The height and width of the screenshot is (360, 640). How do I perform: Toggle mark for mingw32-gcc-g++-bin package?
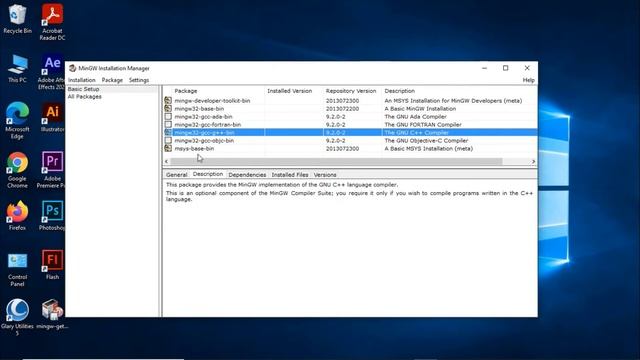tap(168, 132)
